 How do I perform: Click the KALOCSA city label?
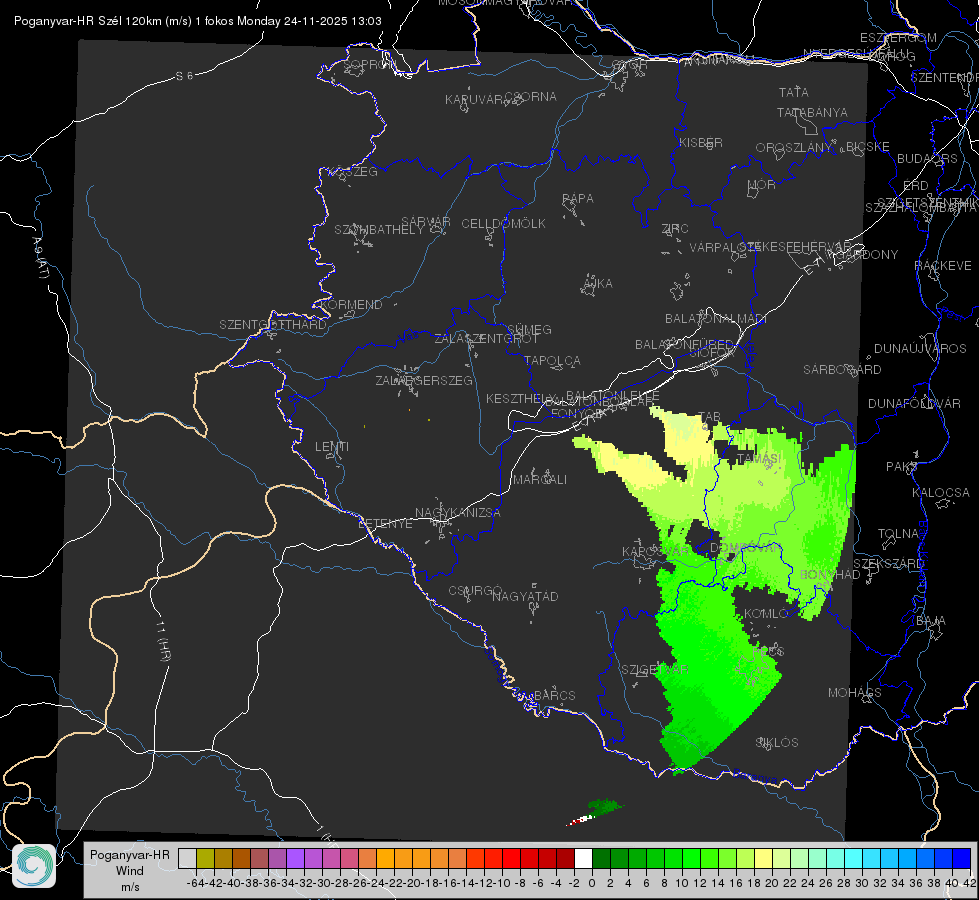tap(941, 493)
